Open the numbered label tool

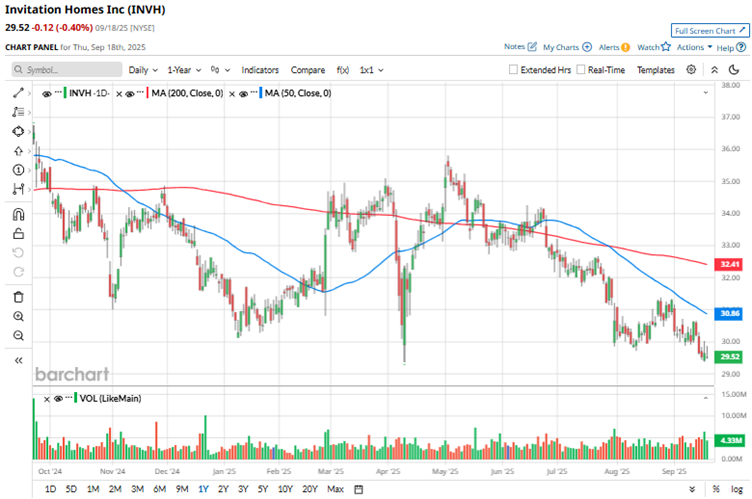click(18, 170)
